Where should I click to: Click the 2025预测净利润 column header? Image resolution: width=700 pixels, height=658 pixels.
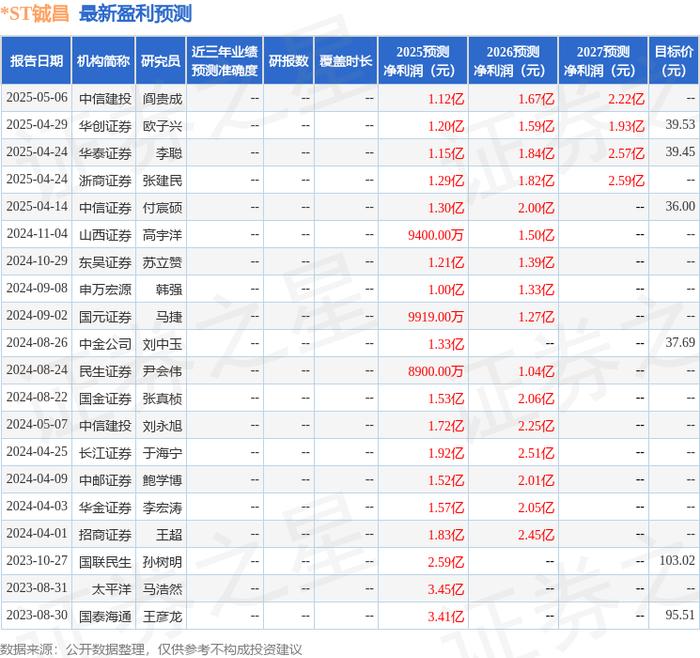pos(423,61)
